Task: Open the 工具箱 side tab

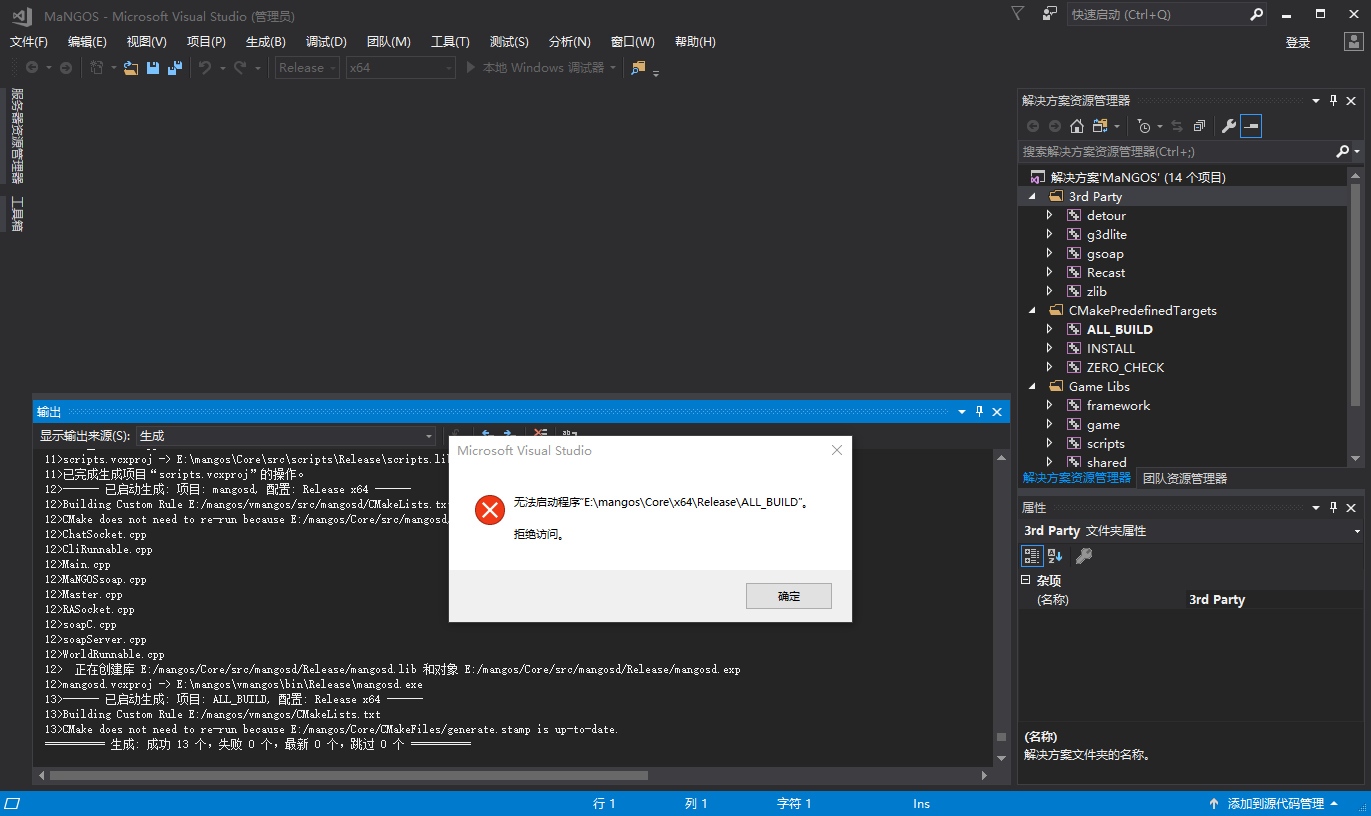Action: (16, 213)
